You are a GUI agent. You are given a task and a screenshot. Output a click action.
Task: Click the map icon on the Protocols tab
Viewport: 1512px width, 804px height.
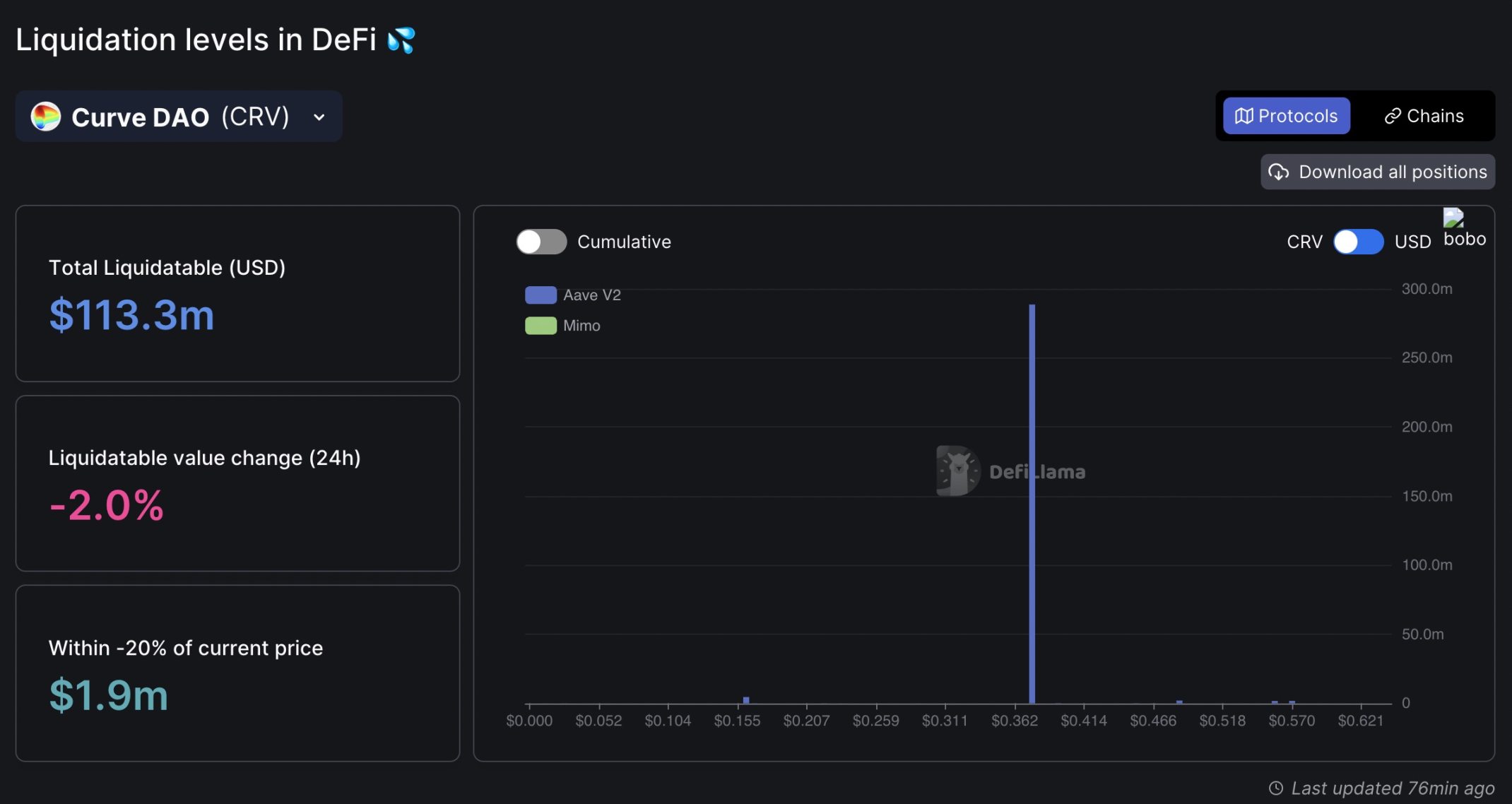click(x=1244, y=116)
